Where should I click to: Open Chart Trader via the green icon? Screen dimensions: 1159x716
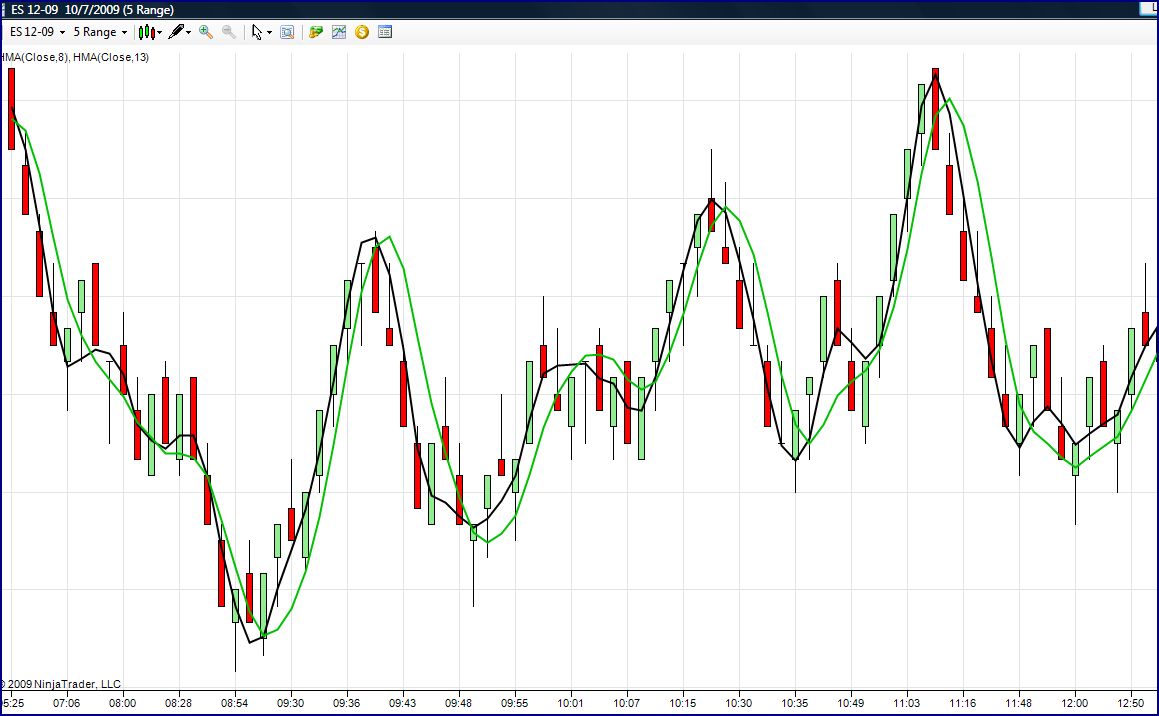pos(316,32)
